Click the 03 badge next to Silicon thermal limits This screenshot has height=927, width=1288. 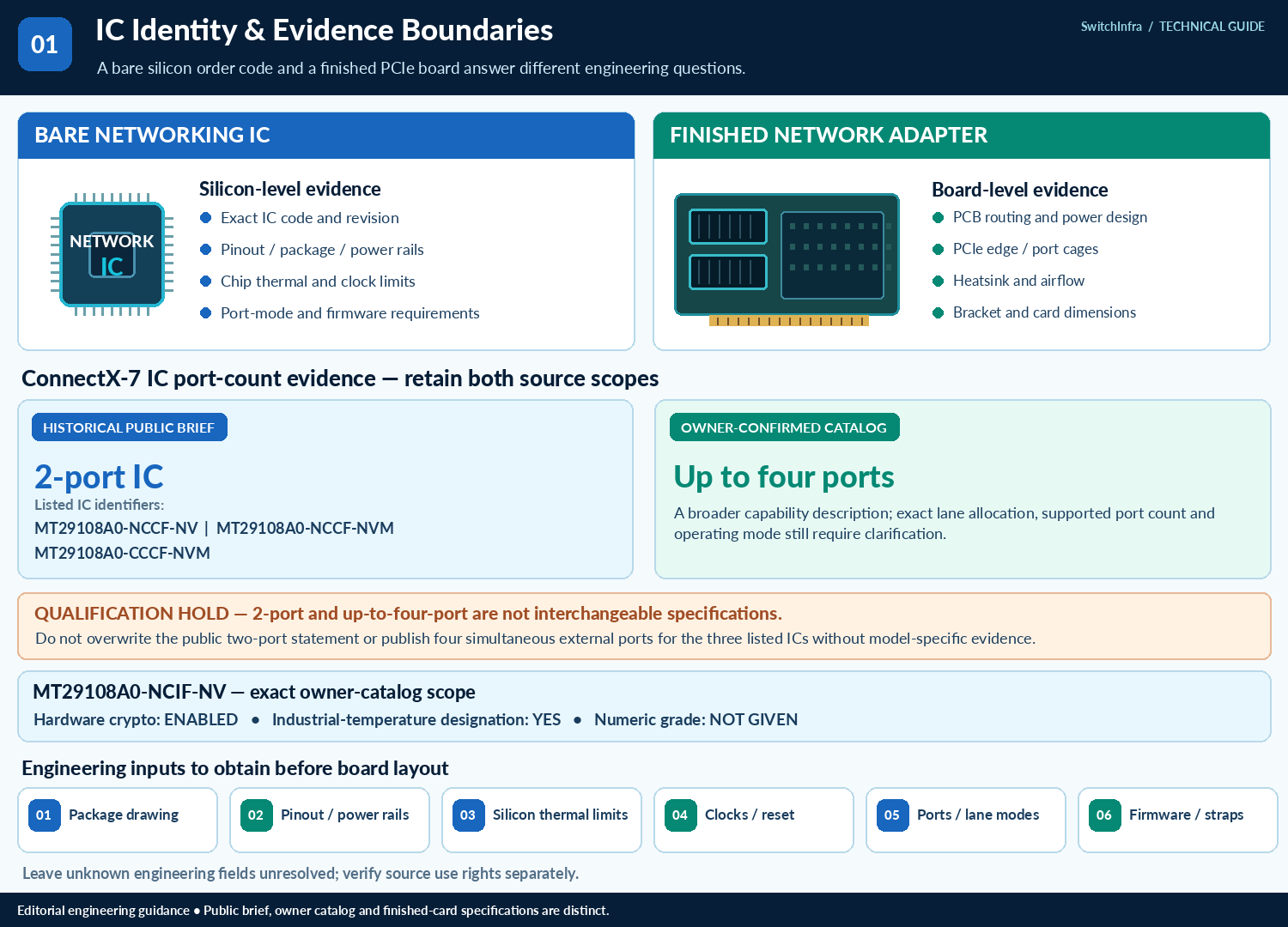[x=468, y=815]
